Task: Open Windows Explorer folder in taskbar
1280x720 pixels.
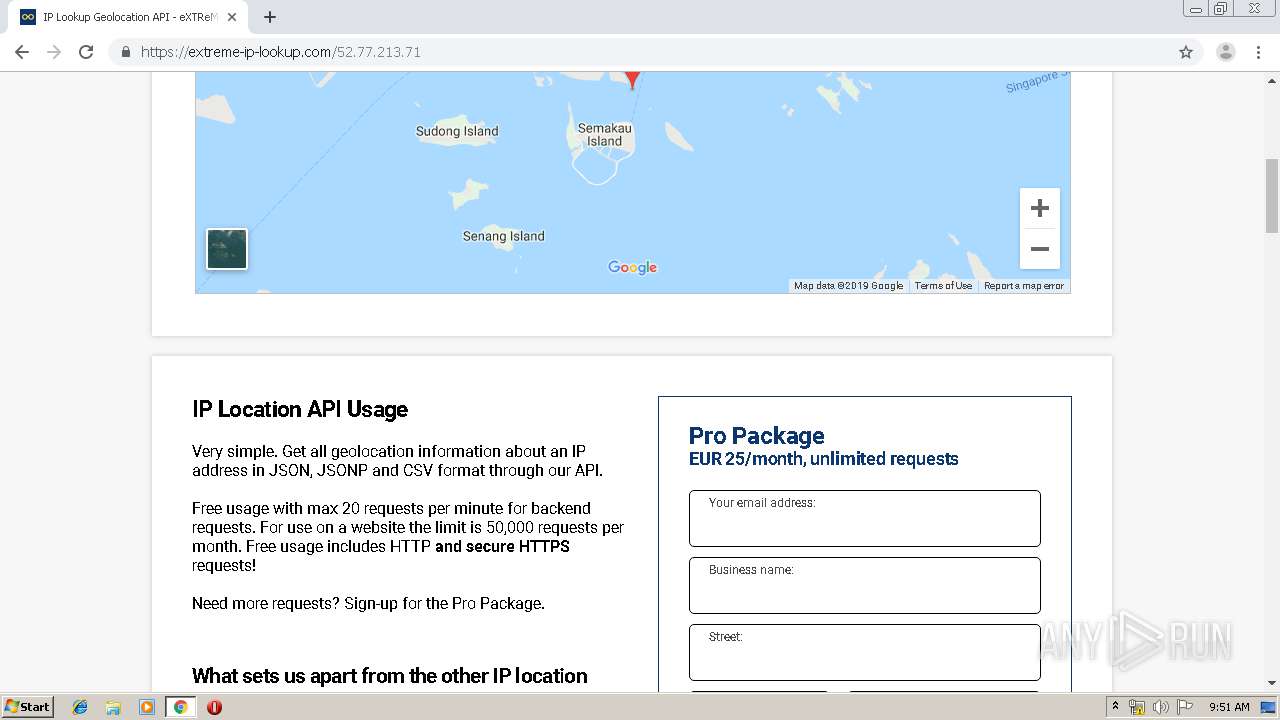Action: (x=113, y=707)
